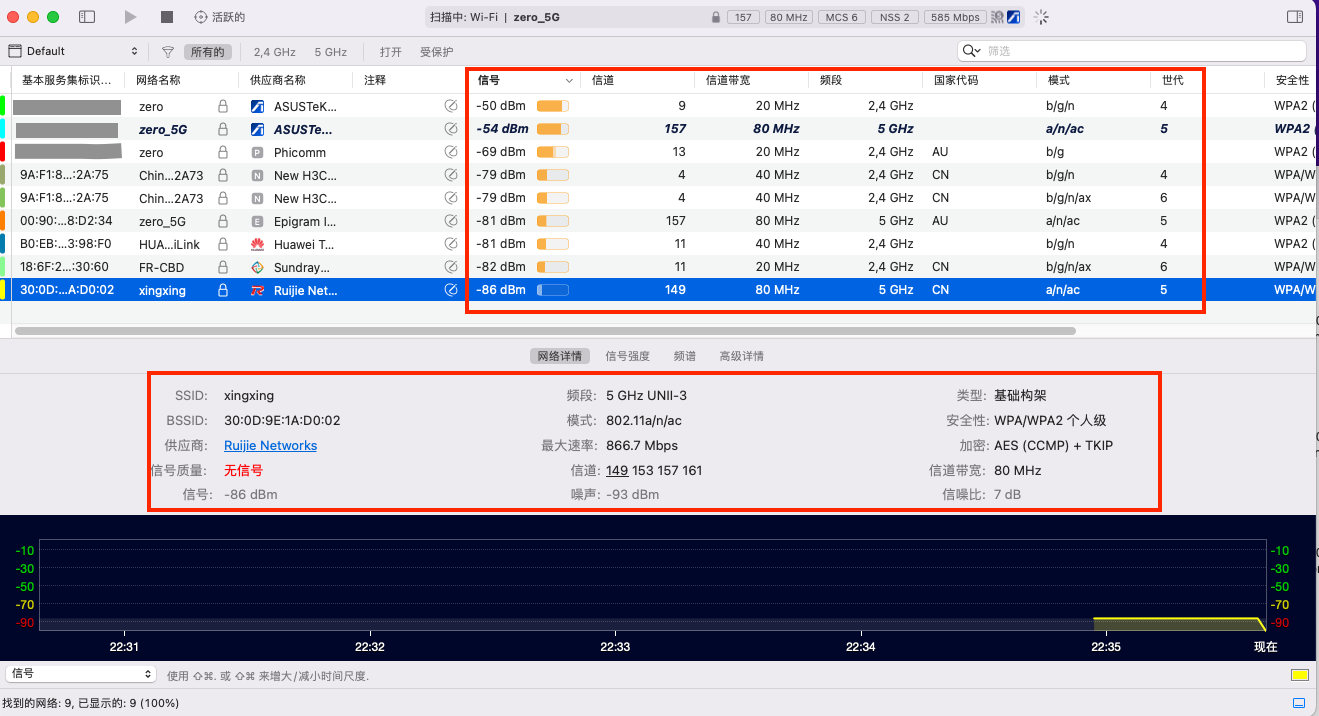Open the Ruijie Networks supplier link
Screen dimensions: 1319x716
click(x=270, y=445)
